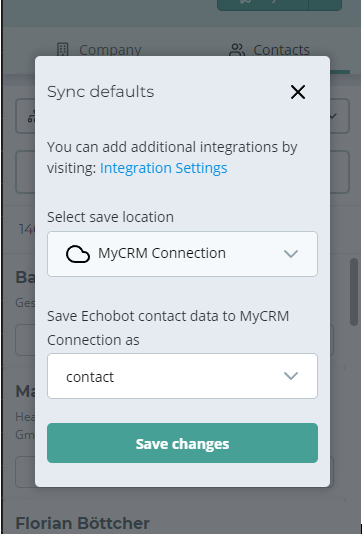Viewport: 362px width, 534px height.
Task: Close the Sync defaults dialog
Action: pos(298,92)
